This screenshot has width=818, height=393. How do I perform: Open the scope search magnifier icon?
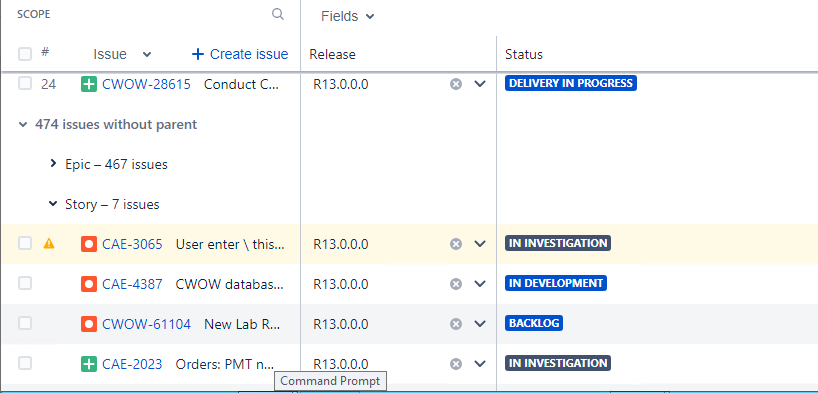click(278, 14)
